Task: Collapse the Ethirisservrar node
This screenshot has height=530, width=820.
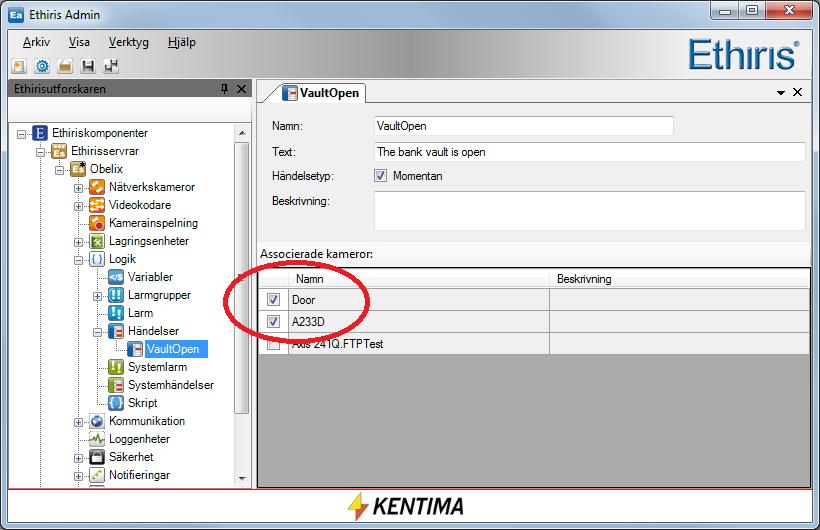Action: click(x=40, y=152)
